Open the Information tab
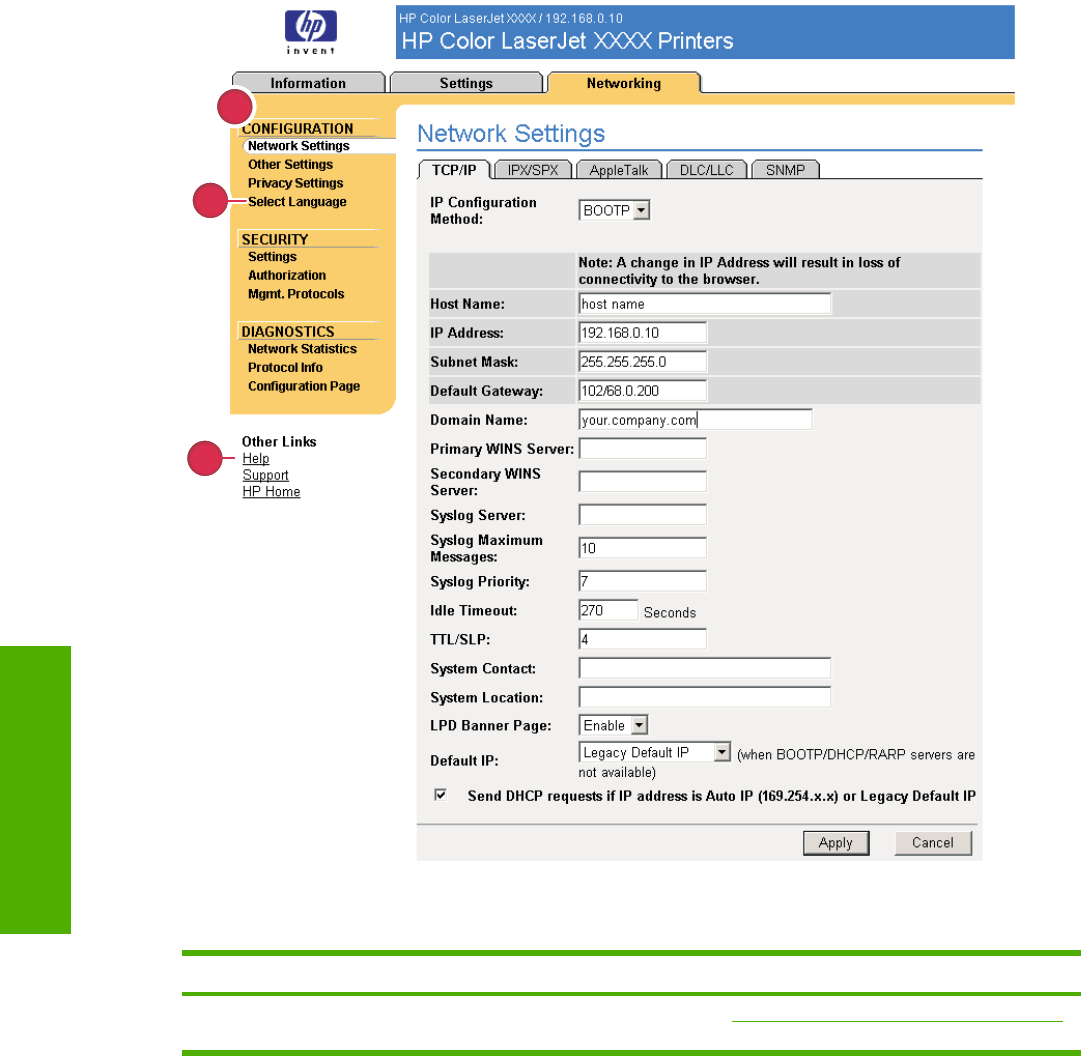 pos(308,83)
